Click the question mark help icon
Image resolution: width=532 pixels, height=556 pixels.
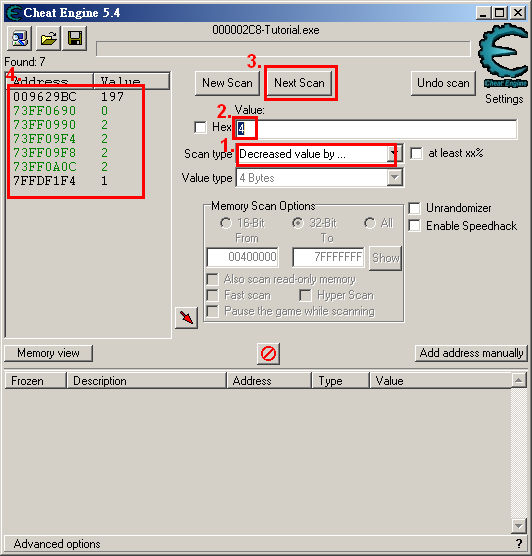519,544
